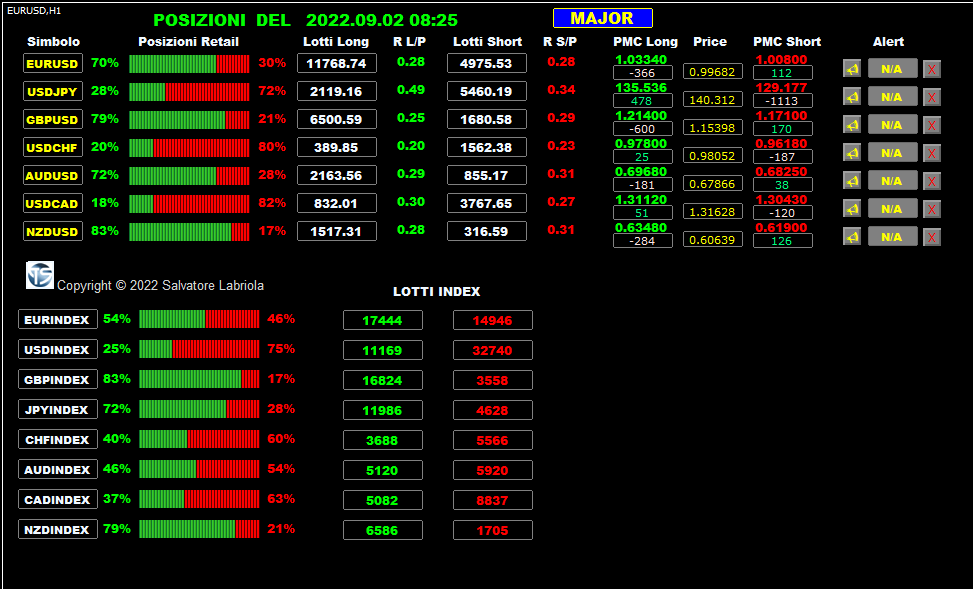Click the EURUSD row alert megaphone icon
The width and height of the screenshot is (973, 589).
852,69
